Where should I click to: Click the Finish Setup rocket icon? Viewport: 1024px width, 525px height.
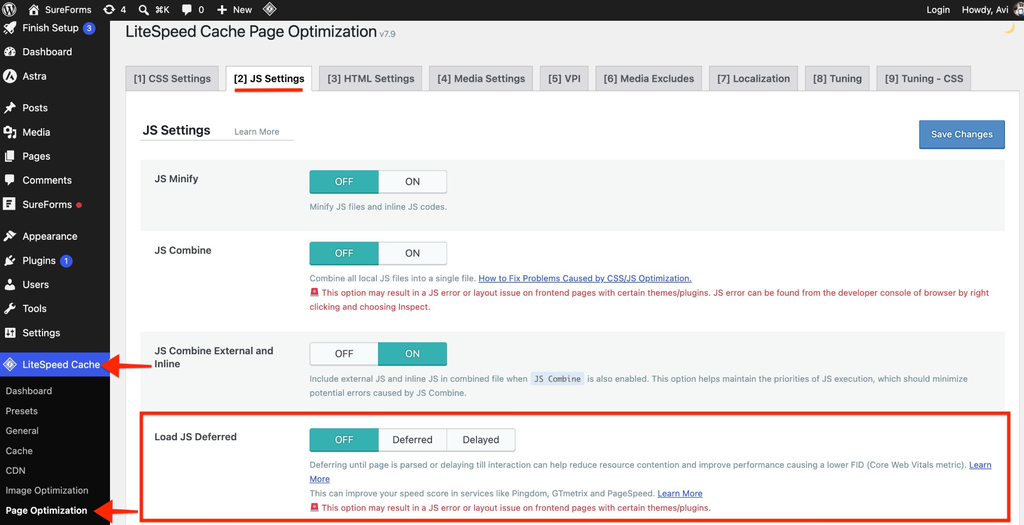coord(10,28)
